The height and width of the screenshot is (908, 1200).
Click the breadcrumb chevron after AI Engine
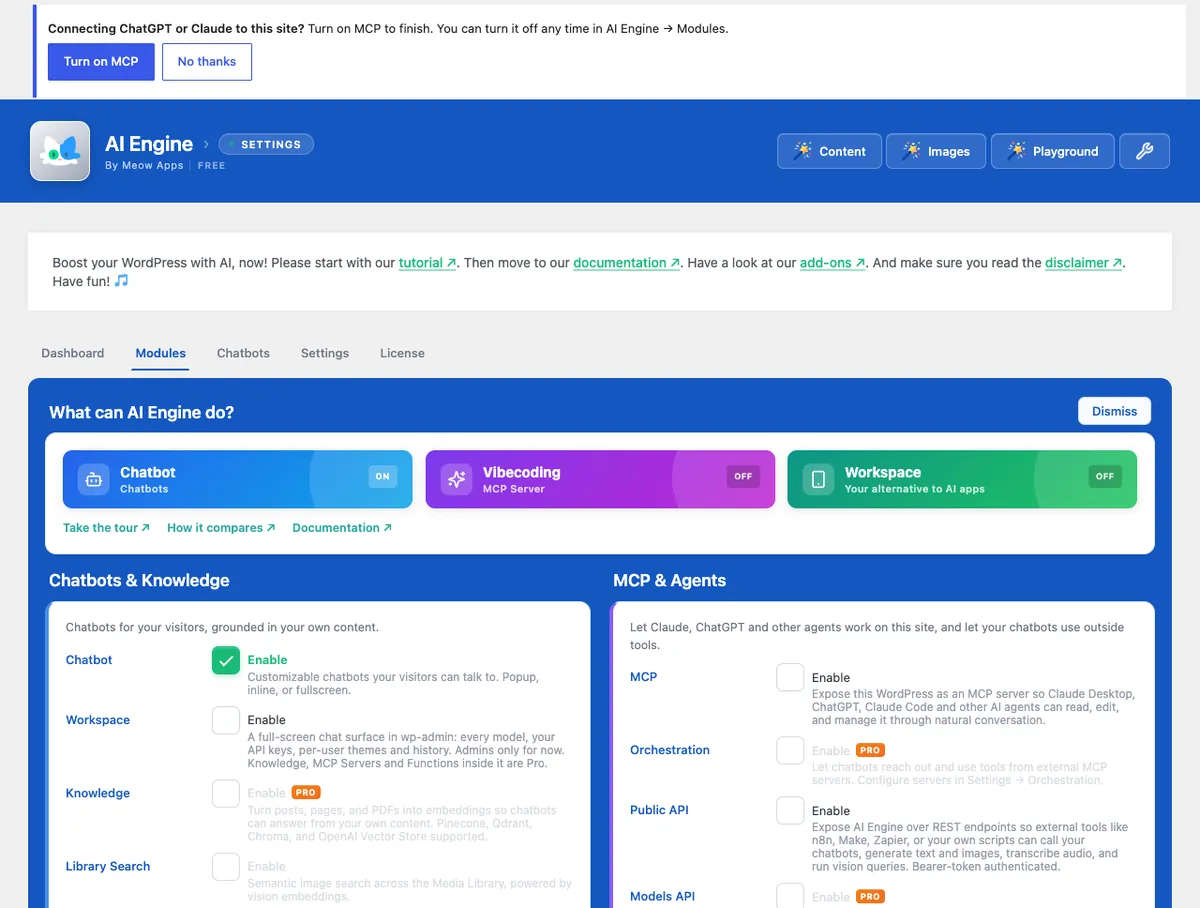point(207,144)
